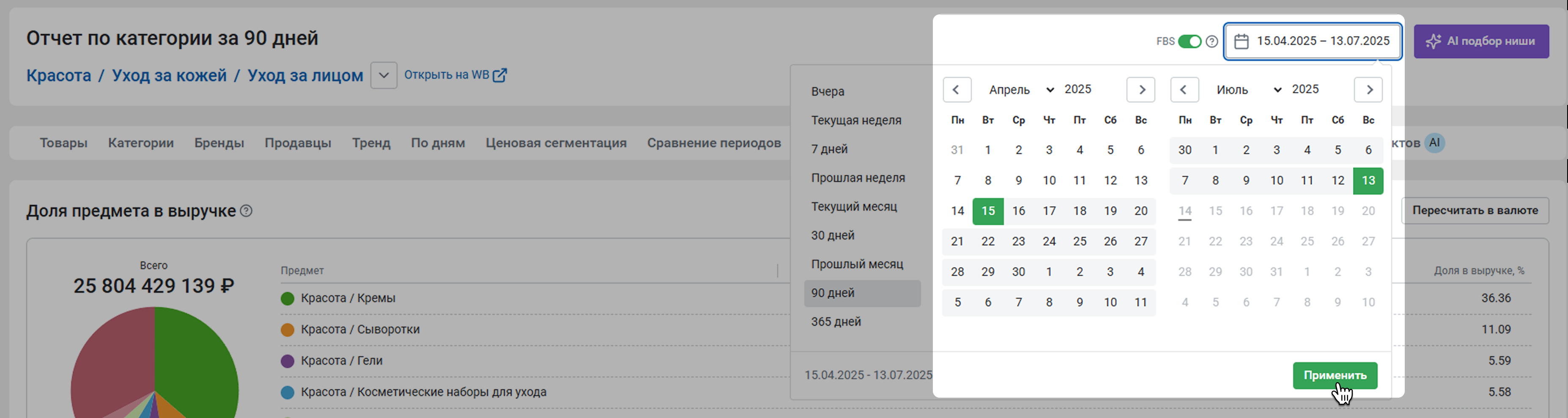Click the Красота / Сыворотки row label
The height and width of the screenshot is (418, 1568).
pos(360,329)
